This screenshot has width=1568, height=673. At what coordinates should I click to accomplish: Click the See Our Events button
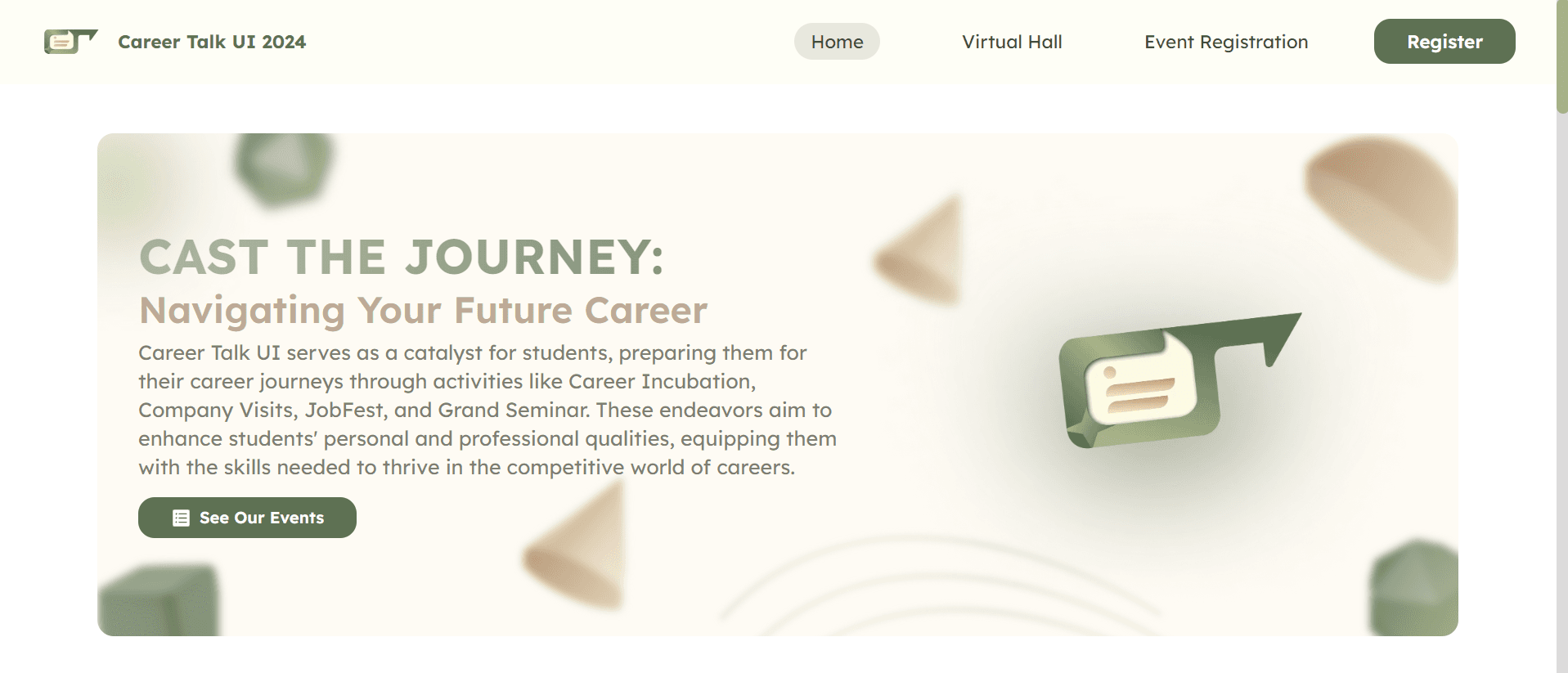247,518
